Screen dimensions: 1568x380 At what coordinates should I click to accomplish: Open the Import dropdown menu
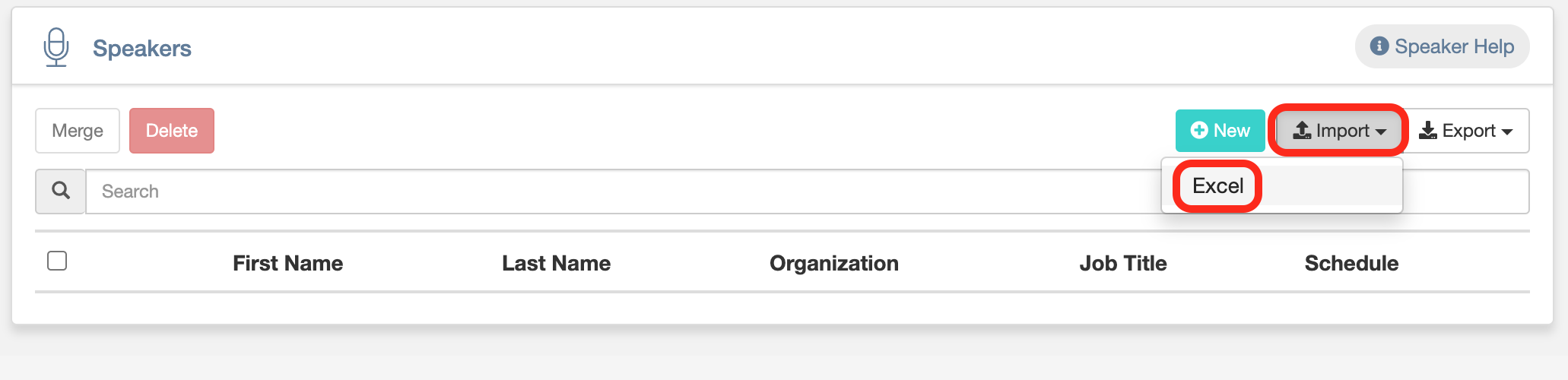(x=1339, y=131)
